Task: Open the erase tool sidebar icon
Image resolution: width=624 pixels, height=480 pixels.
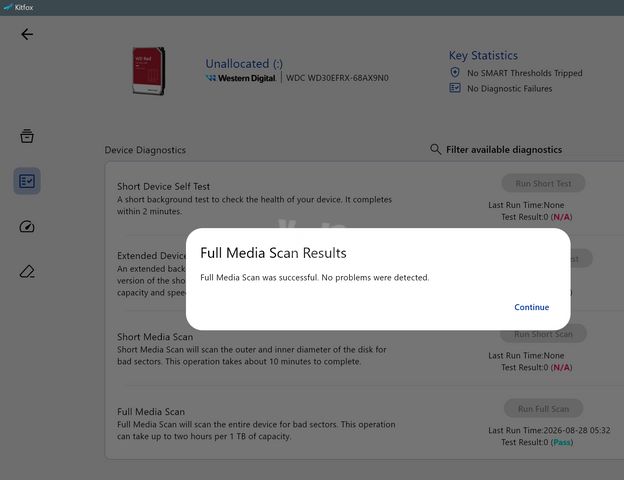Action: click(27, 272)
